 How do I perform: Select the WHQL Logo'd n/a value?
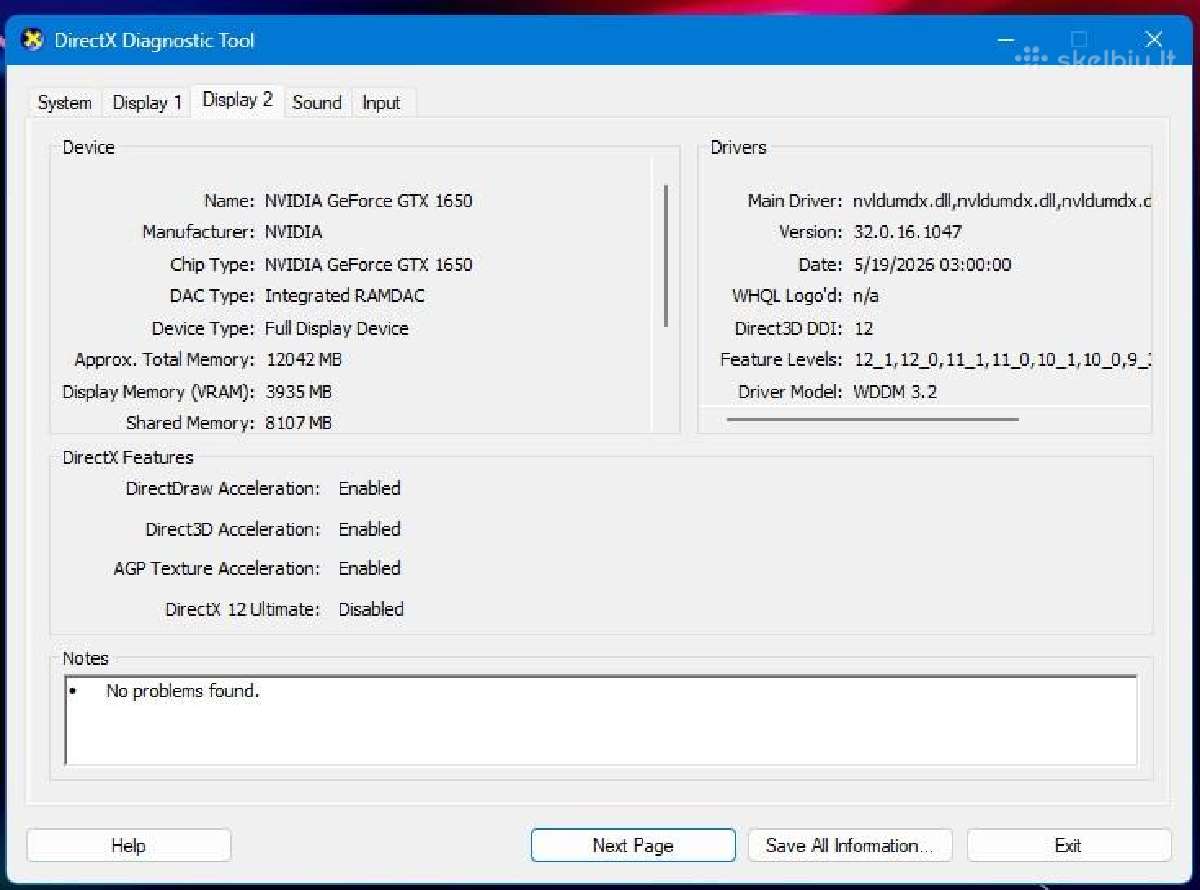coord(866,296)
